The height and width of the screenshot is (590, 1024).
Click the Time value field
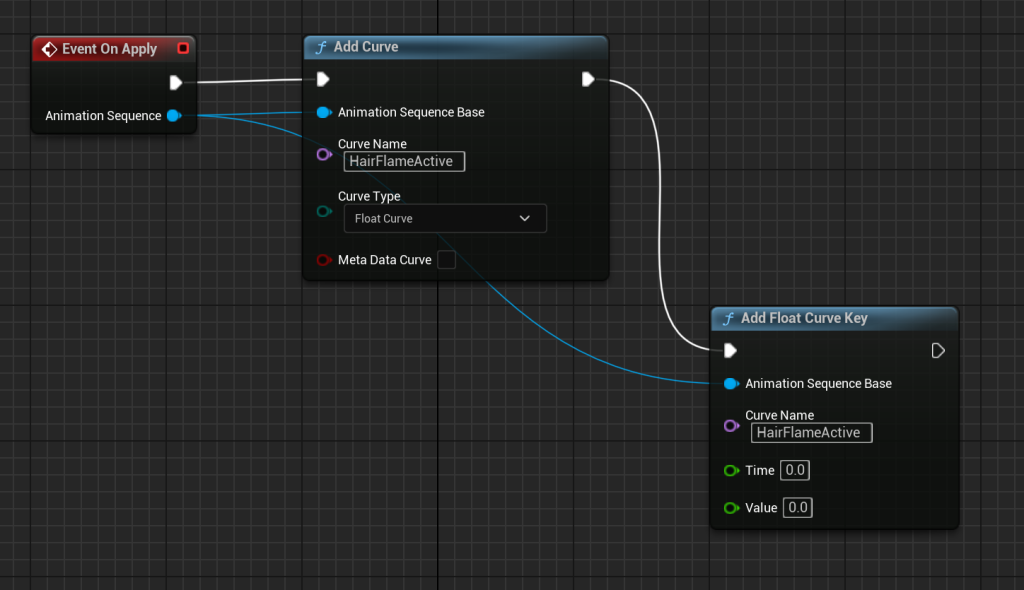click(x=795, y=470)
